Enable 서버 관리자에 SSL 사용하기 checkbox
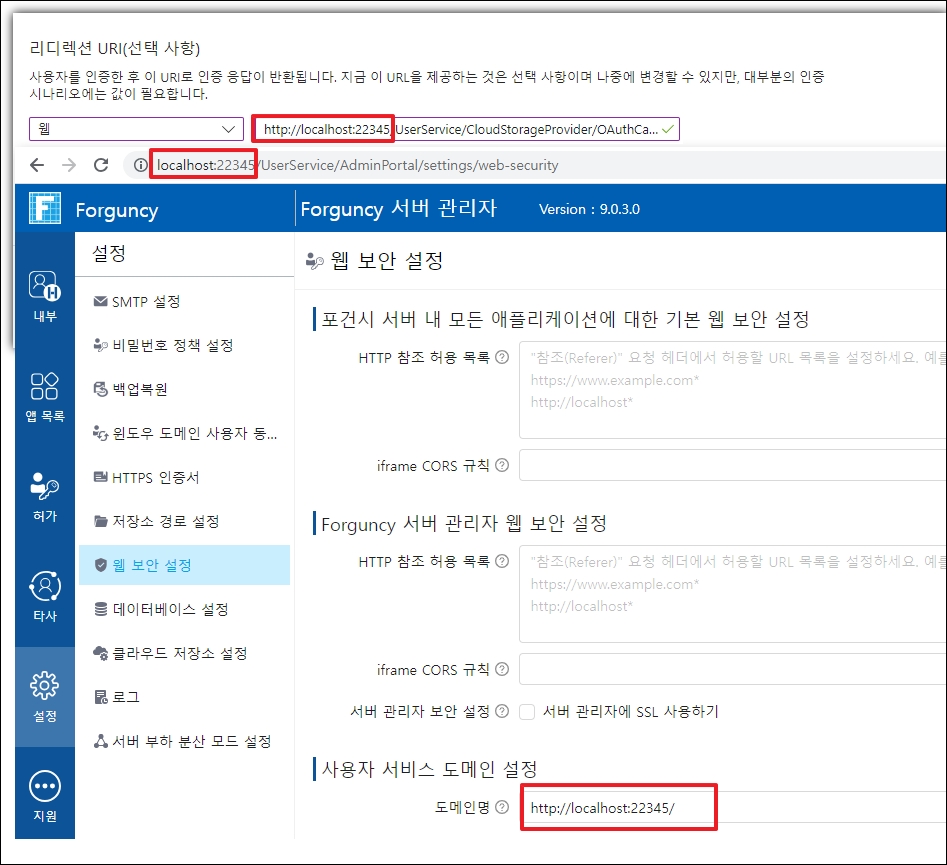Viewport: 947px width, 865px height. tap(527, 712)
